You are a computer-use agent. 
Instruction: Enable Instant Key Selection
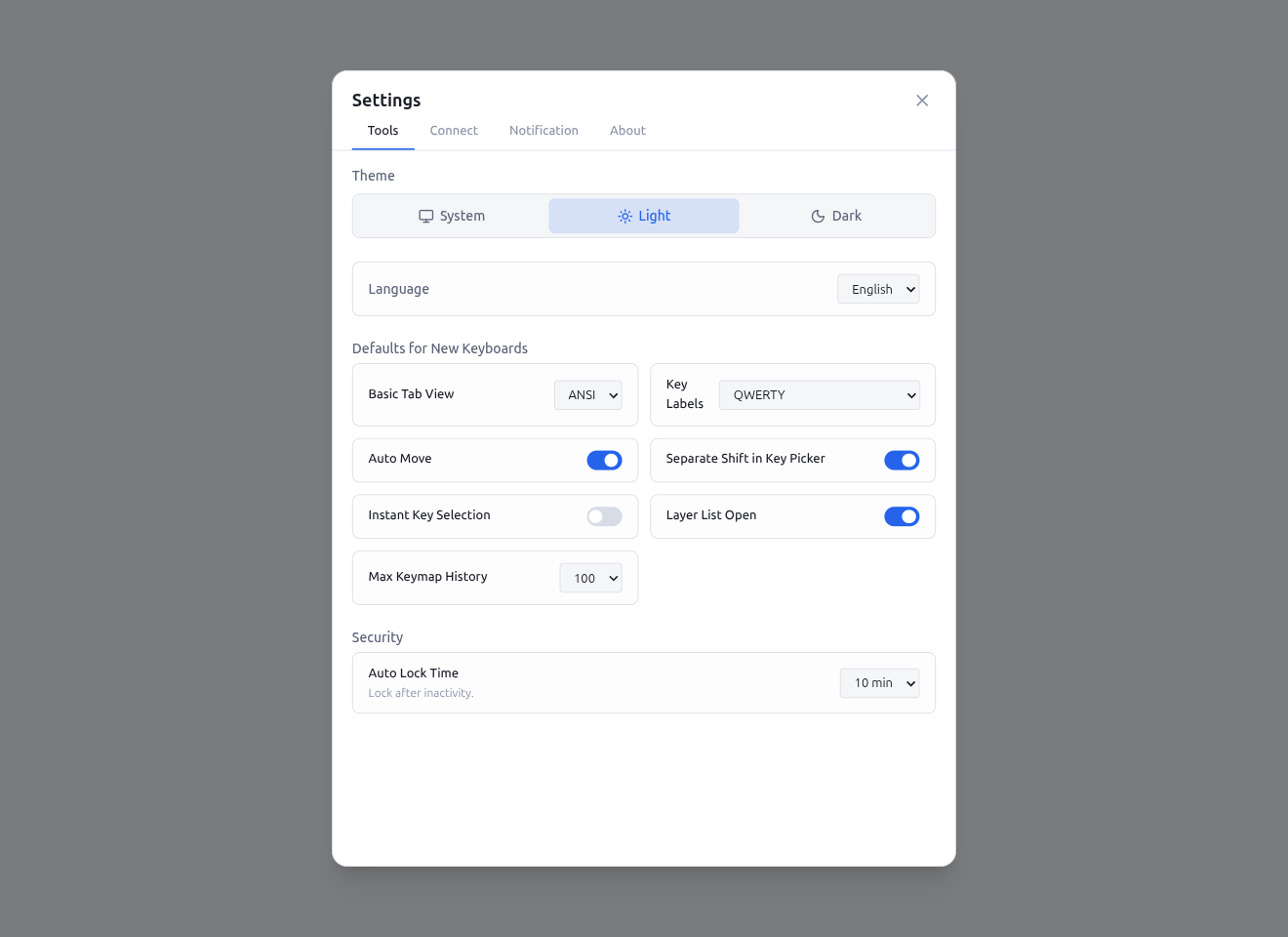(603, 516)
